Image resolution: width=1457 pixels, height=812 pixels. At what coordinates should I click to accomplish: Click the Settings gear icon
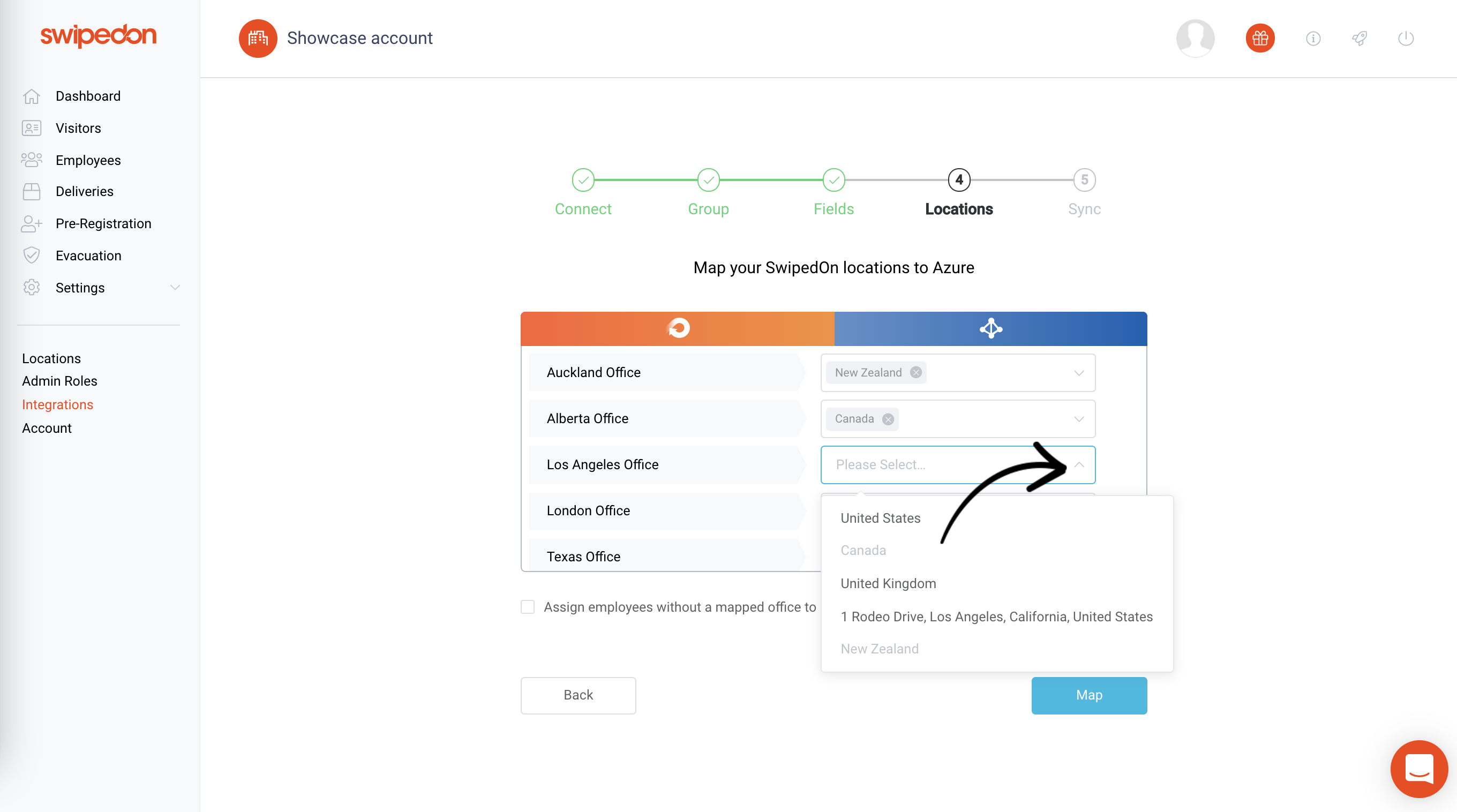32,287
